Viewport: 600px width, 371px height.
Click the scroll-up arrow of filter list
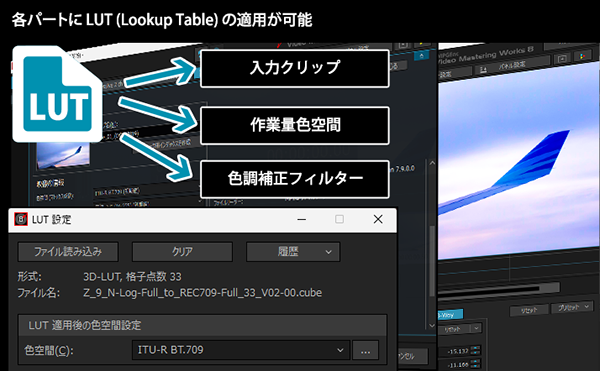tap(432, 163)
